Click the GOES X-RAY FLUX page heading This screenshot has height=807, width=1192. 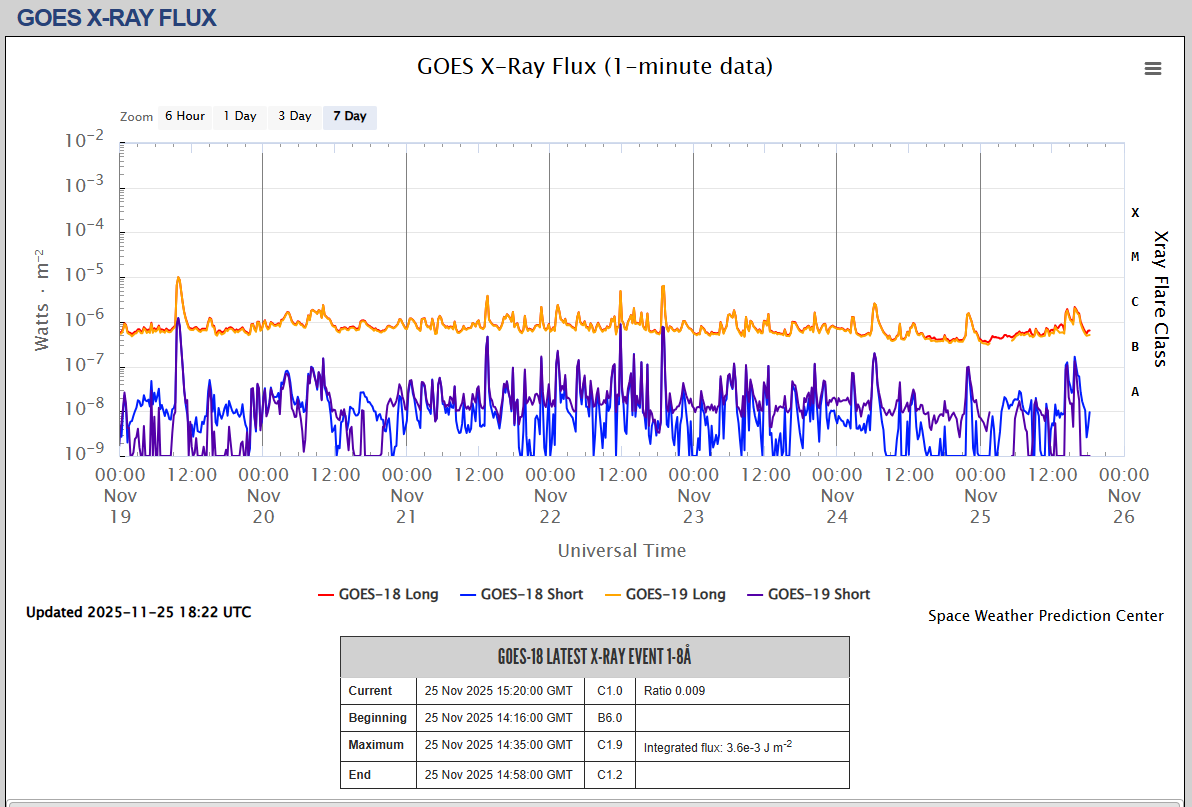(117, 17)
